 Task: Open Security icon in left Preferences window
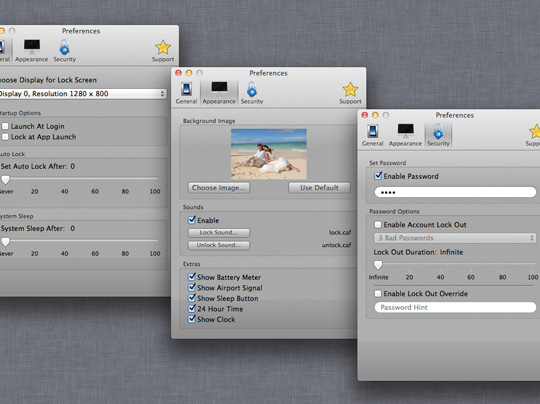click(64, 50)
